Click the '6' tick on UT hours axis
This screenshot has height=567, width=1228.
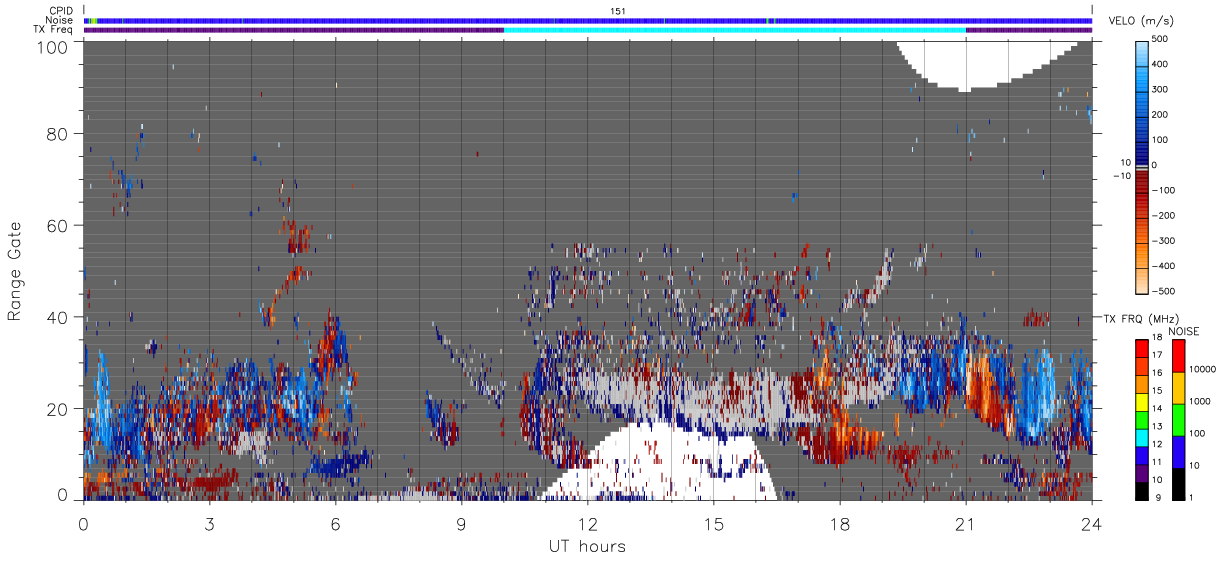tap(335, 523)
